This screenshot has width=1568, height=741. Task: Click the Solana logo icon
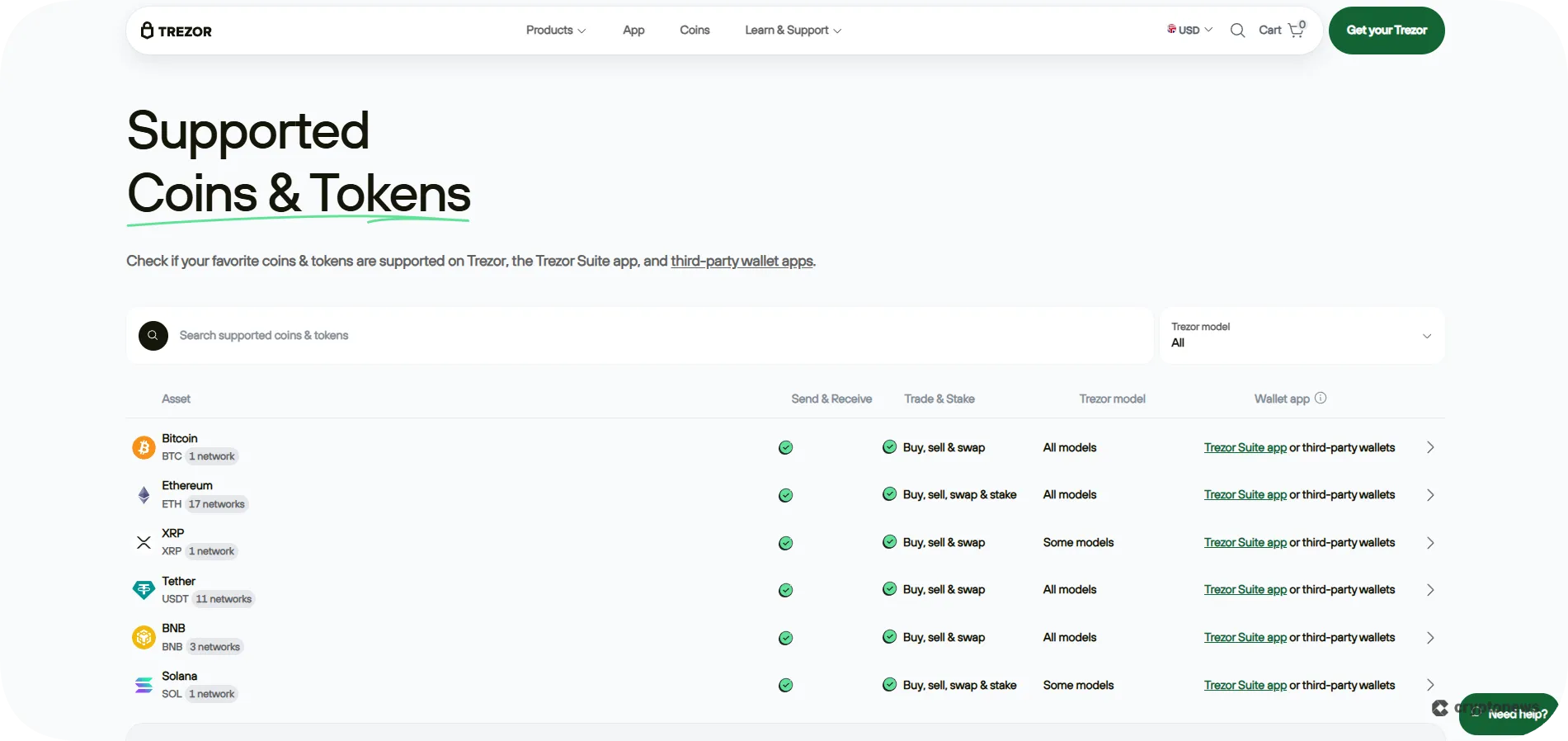[144, 685]
